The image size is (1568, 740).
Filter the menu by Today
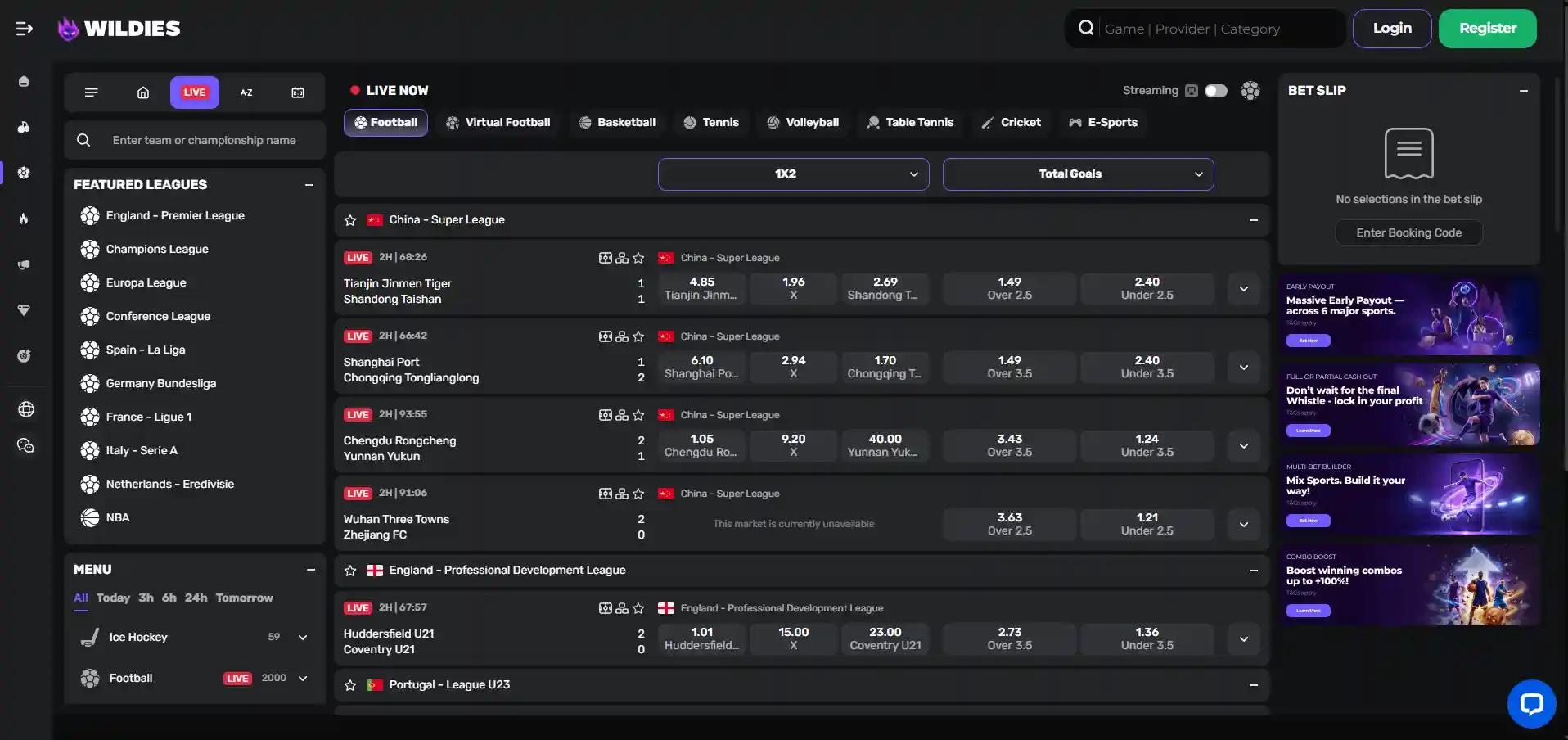coord(113,598)
